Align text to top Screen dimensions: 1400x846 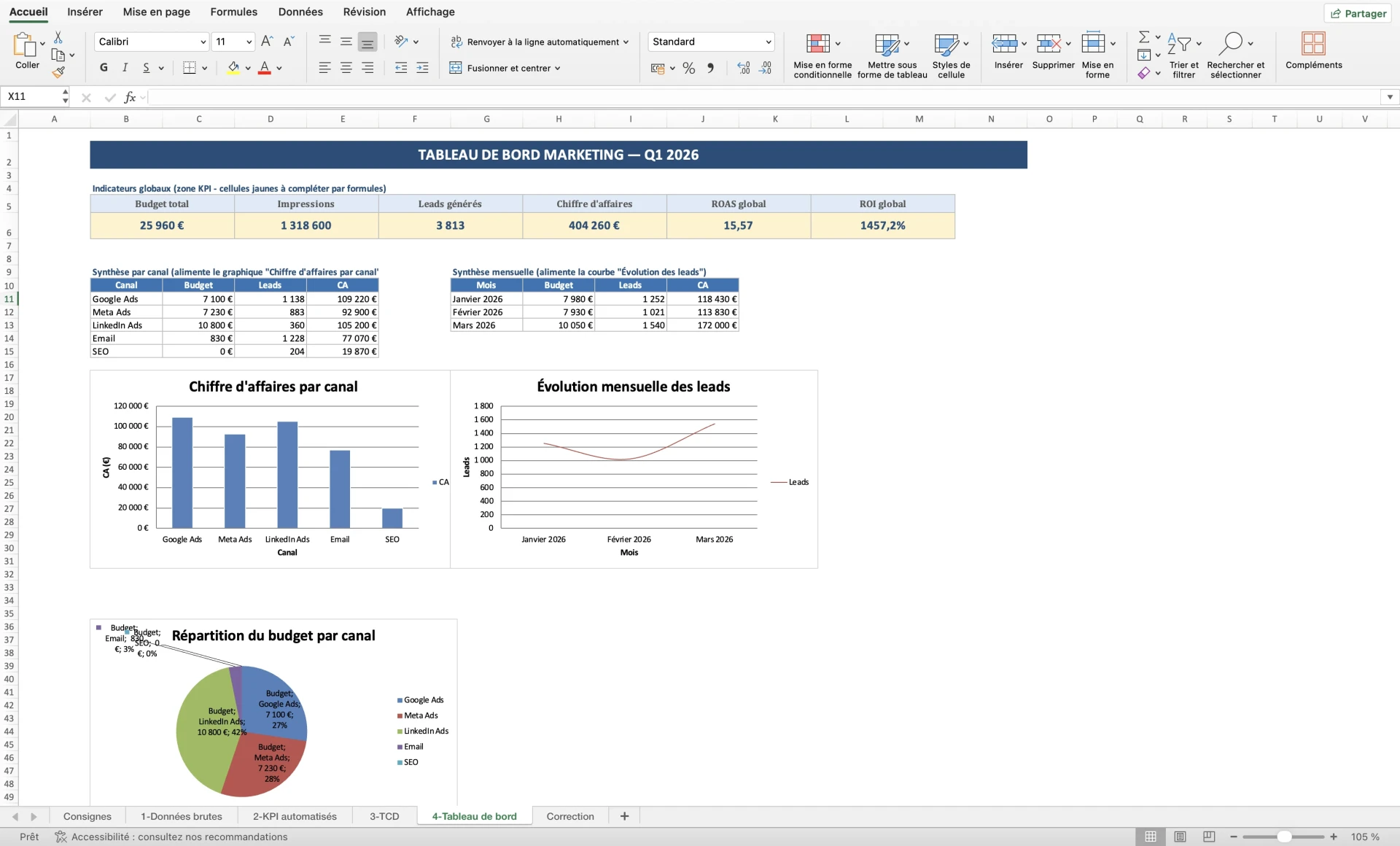pos(325,42)
